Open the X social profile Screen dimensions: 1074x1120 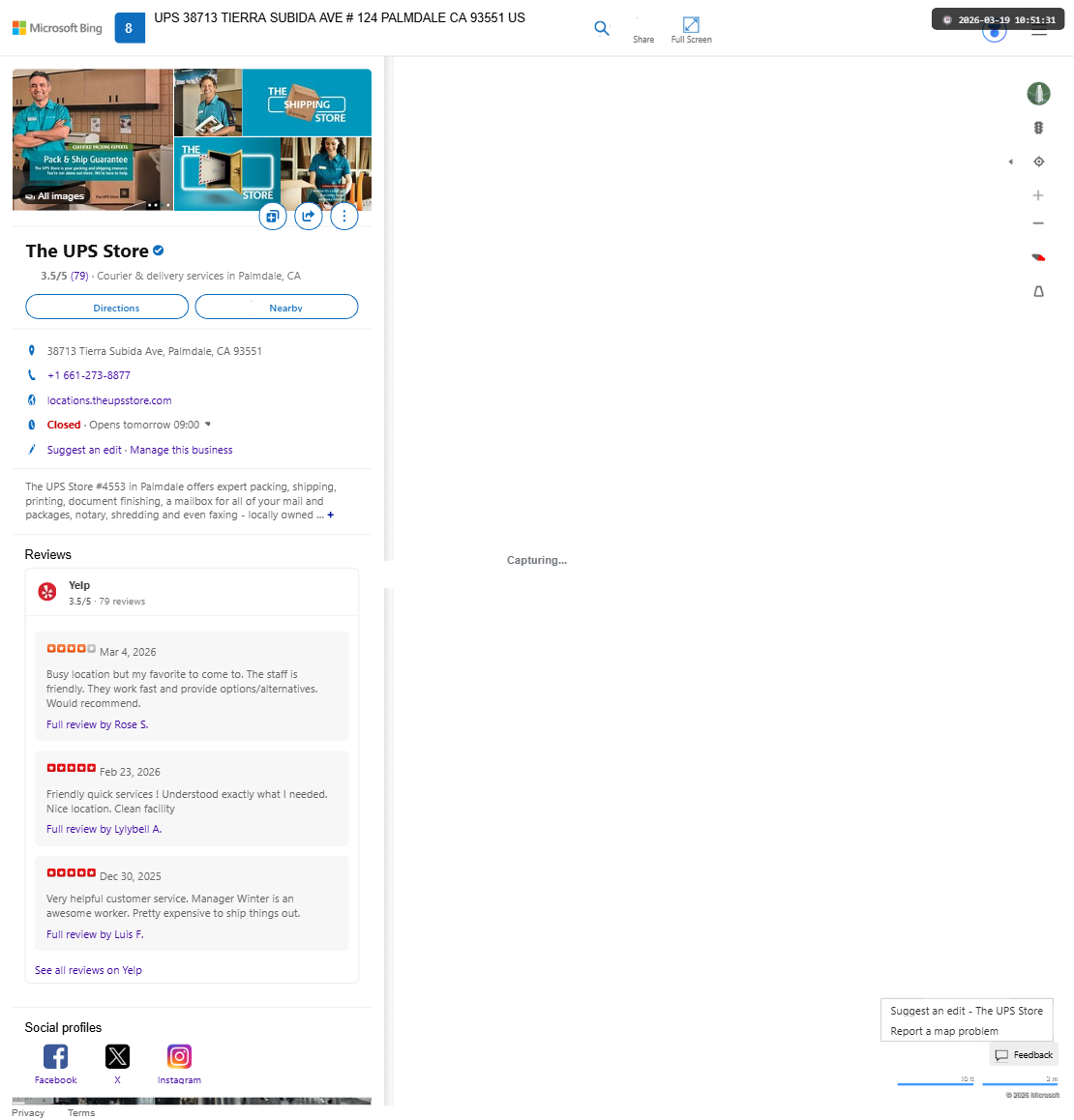click(117, 1064)
